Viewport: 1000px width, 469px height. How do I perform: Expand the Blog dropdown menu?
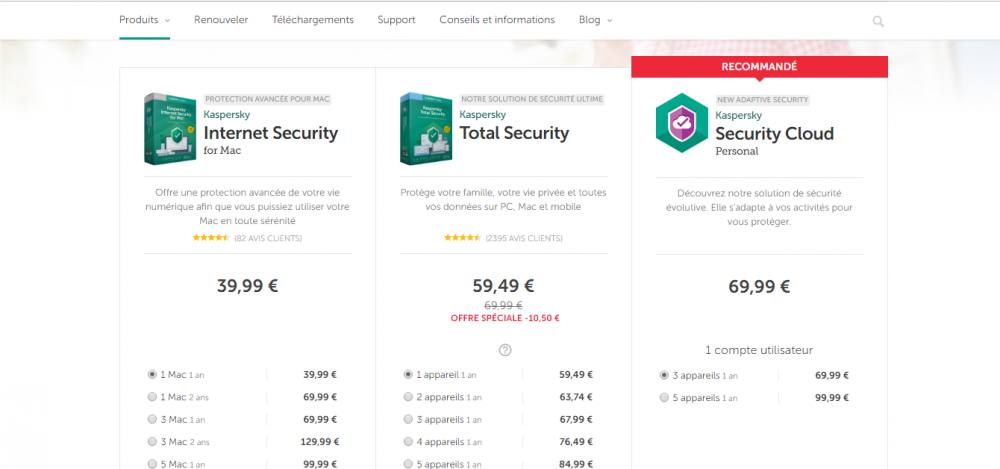click(x=595, y=20)
